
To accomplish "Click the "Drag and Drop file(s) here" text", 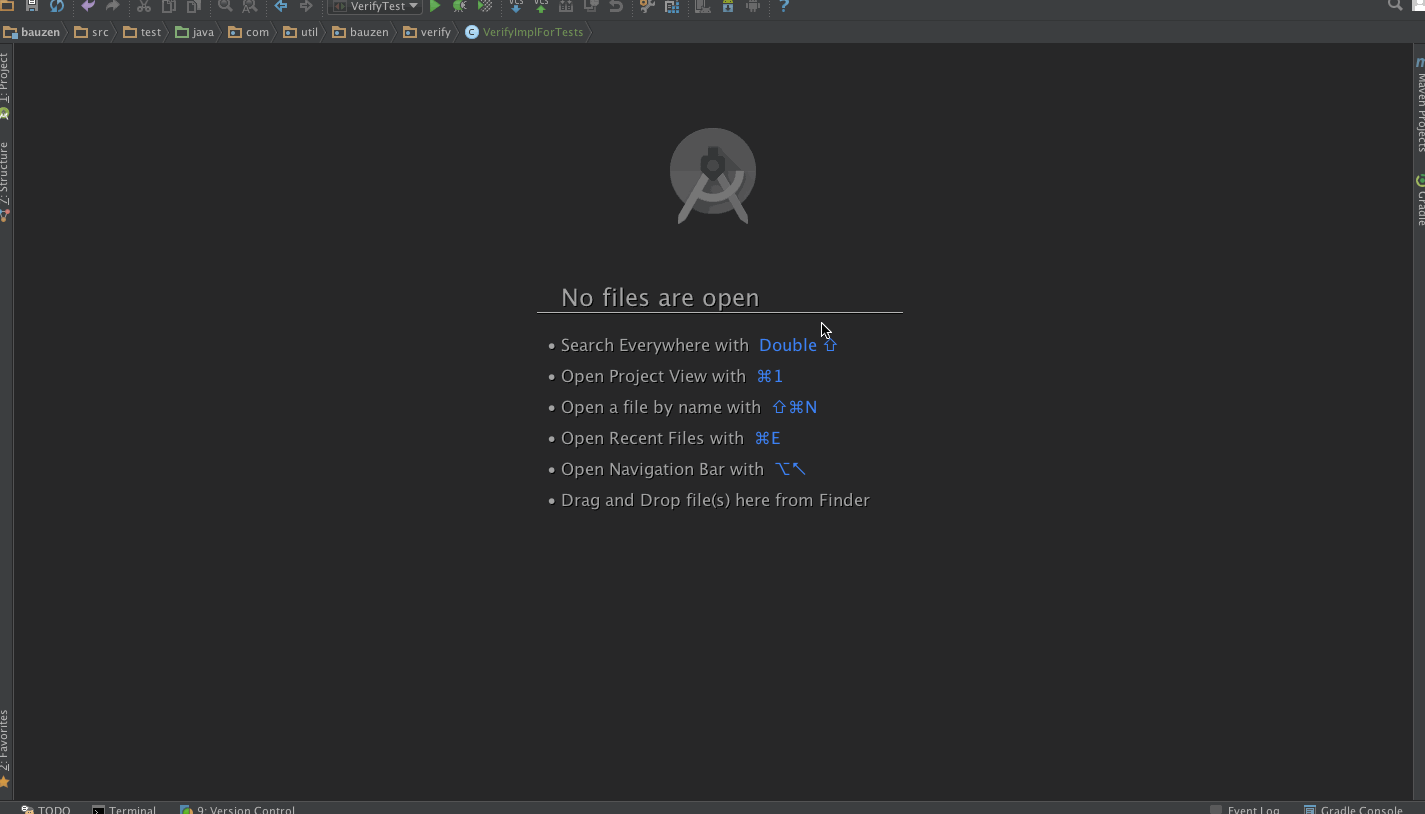I will pos(715,500).
